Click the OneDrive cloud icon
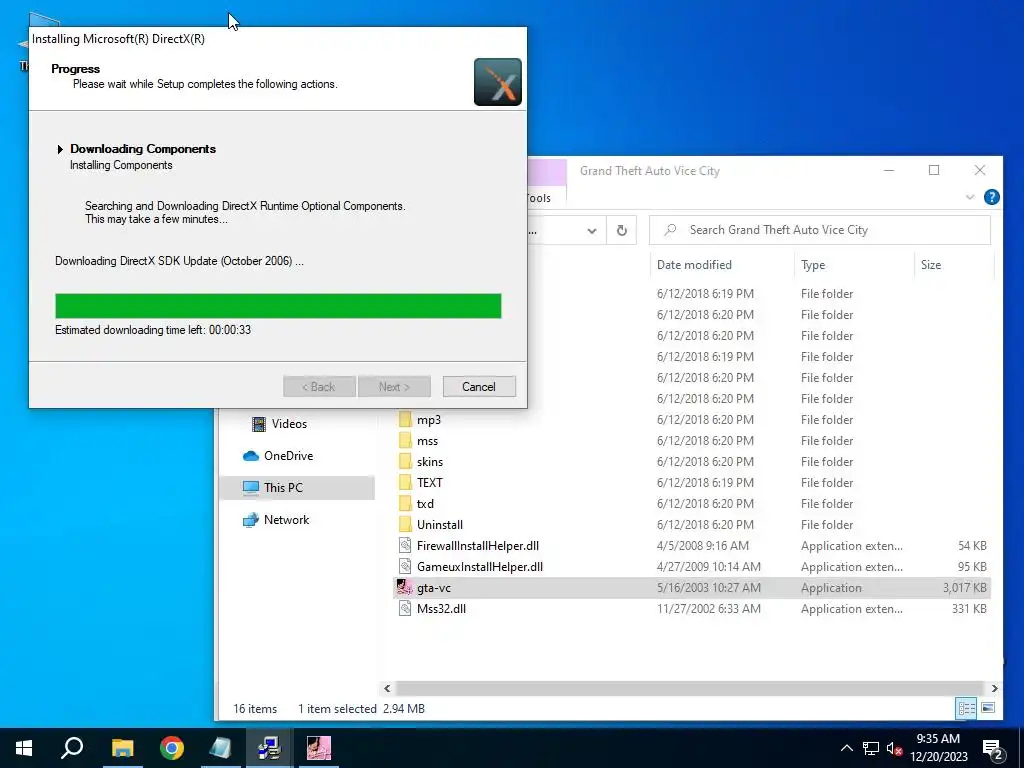 tap(251, 456)
